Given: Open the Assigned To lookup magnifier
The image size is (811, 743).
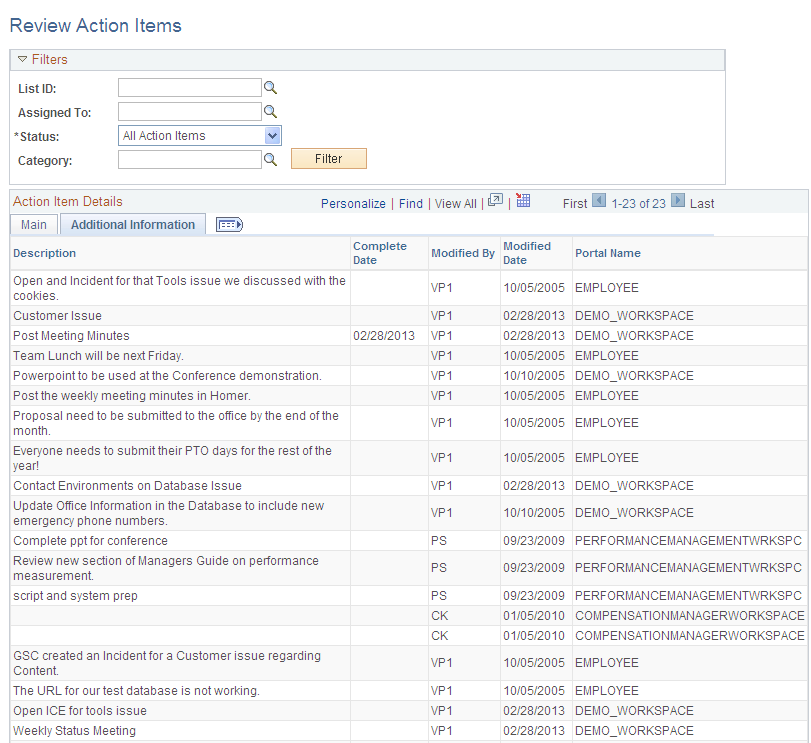Looking at the screenshot, I should coord(270,111).
